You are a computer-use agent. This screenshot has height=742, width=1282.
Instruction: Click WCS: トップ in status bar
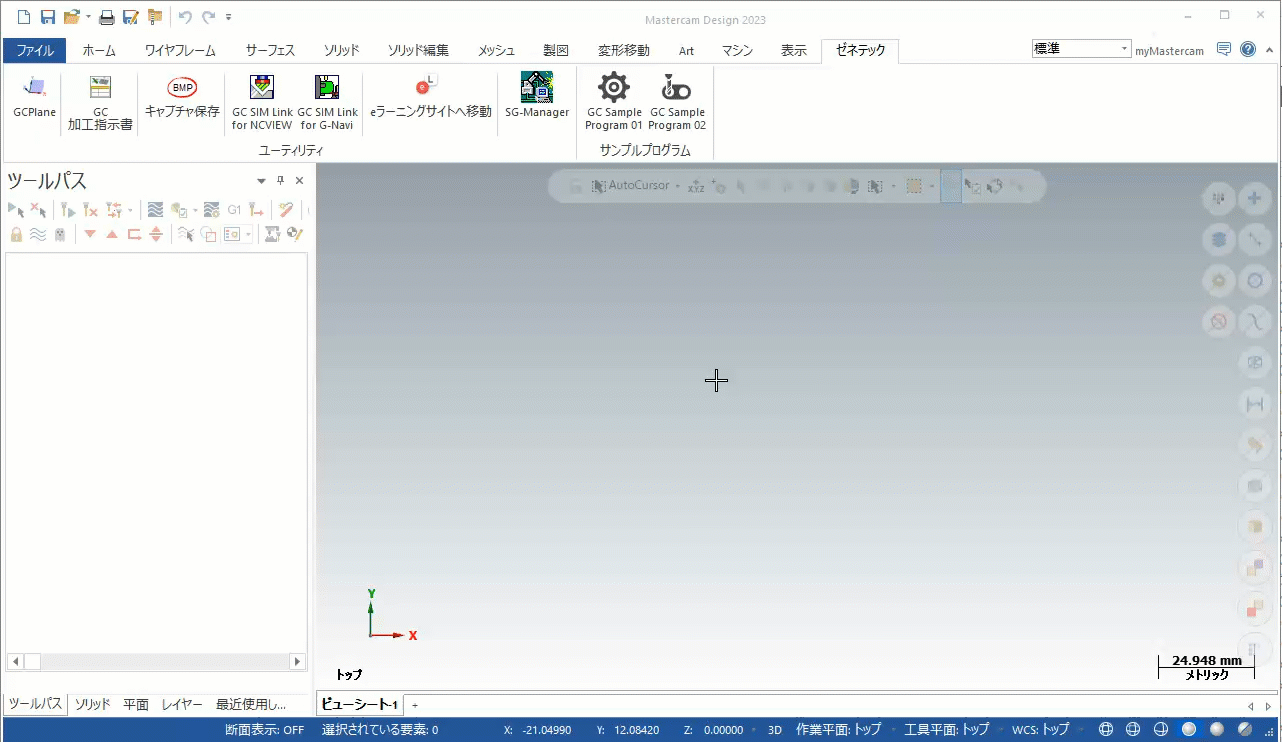tap(1040, 730)
